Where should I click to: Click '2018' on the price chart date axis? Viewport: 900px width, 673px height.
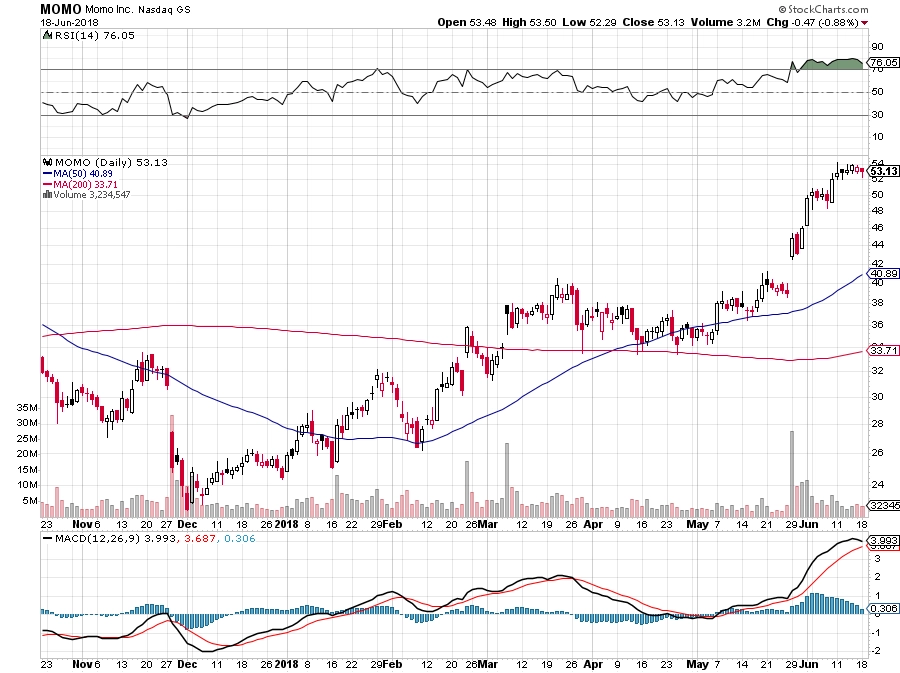286,524
